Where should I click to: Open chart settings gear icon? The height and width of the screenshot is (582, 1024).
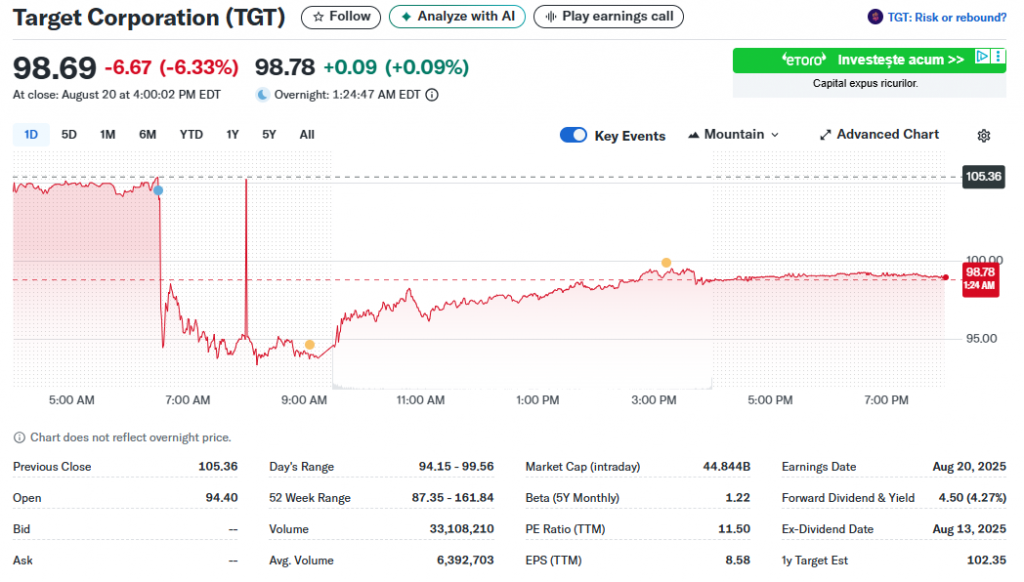click(x=984, y=135)
